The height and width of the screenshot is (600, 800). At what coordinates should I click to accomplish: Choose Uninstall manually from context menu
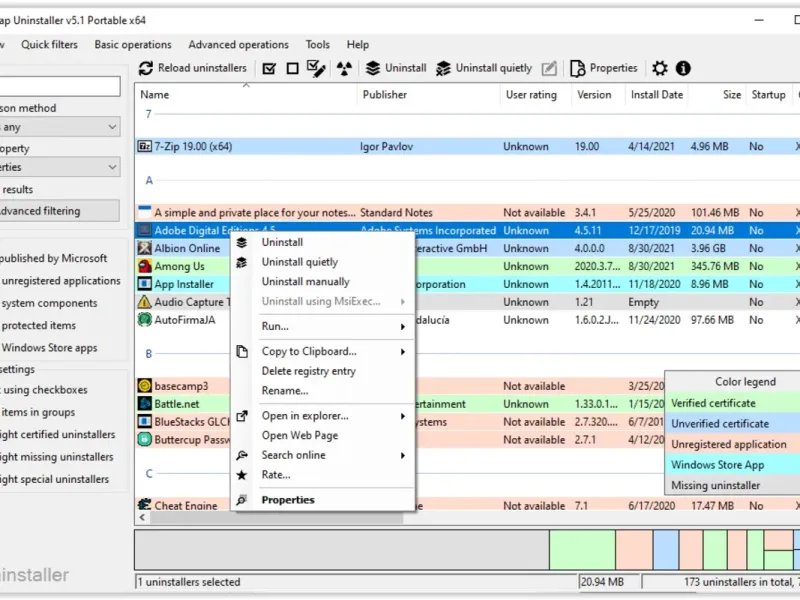click(x=306, y=282)
